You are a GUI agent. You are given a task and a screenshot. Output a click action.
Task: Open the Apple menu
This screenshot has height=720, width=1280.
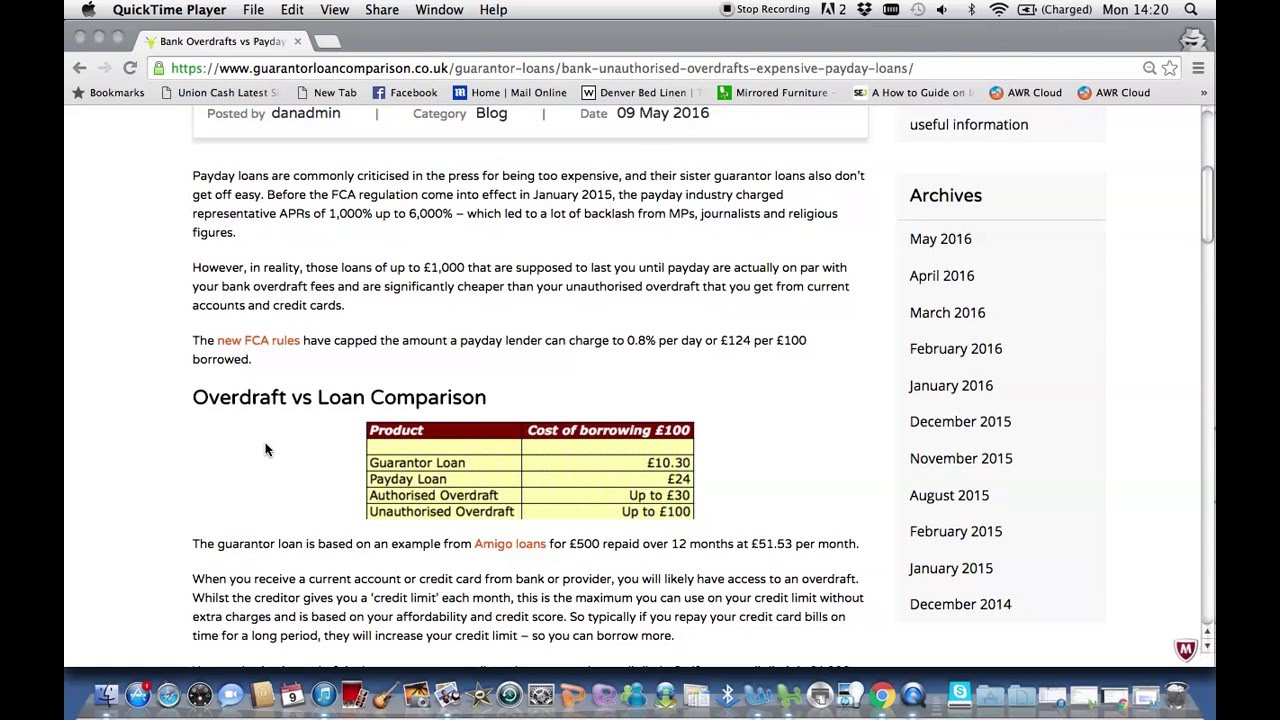pos(89,9)
